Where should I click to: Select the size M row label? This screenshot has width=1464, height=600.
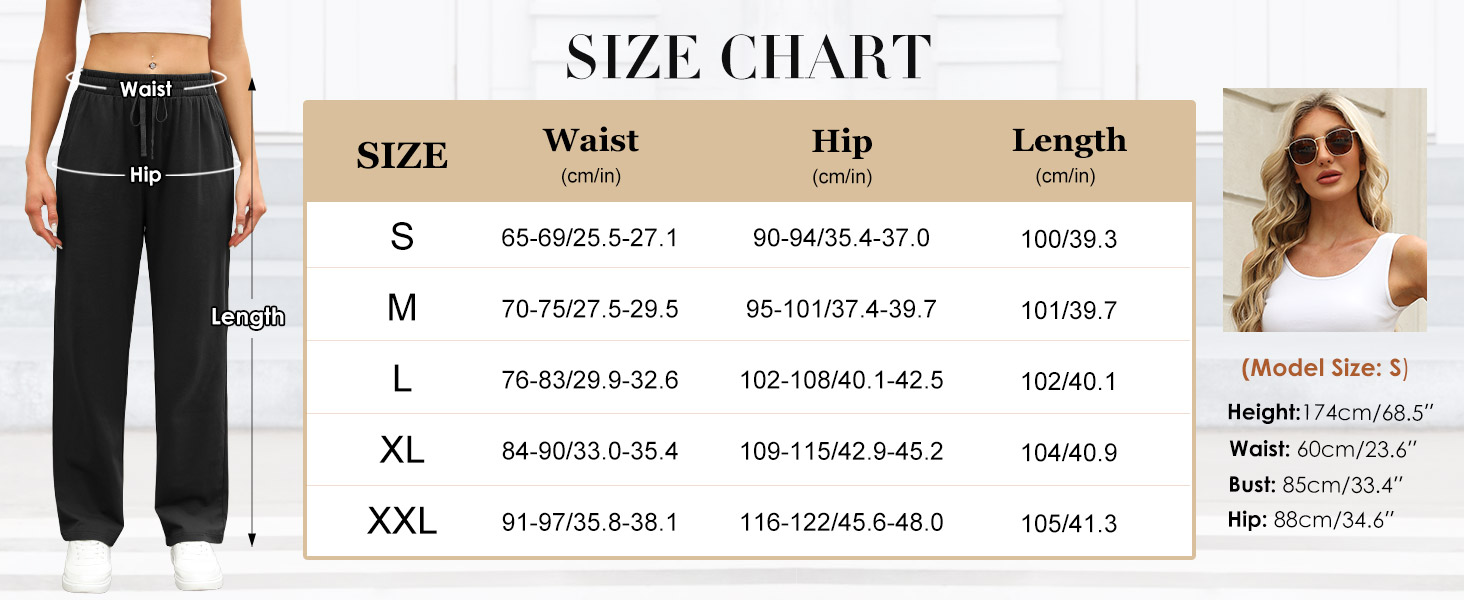(x=402, y=309)
